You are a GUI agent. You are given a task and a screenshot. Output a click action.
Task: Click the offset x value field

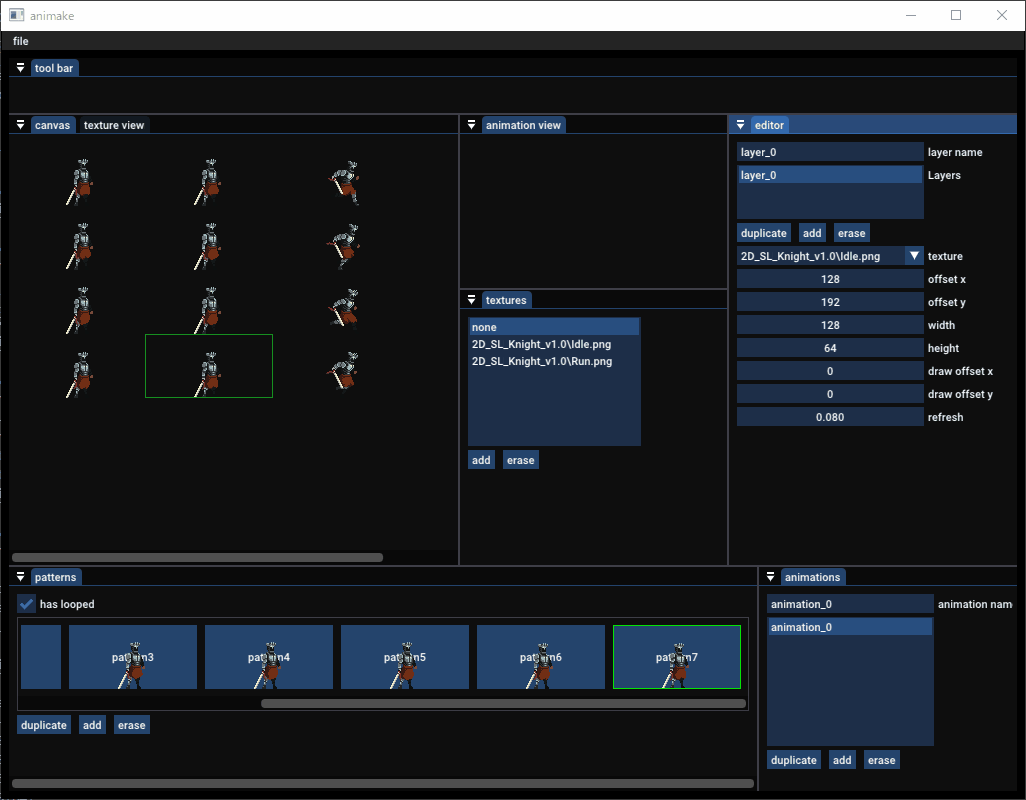(830, 279)
